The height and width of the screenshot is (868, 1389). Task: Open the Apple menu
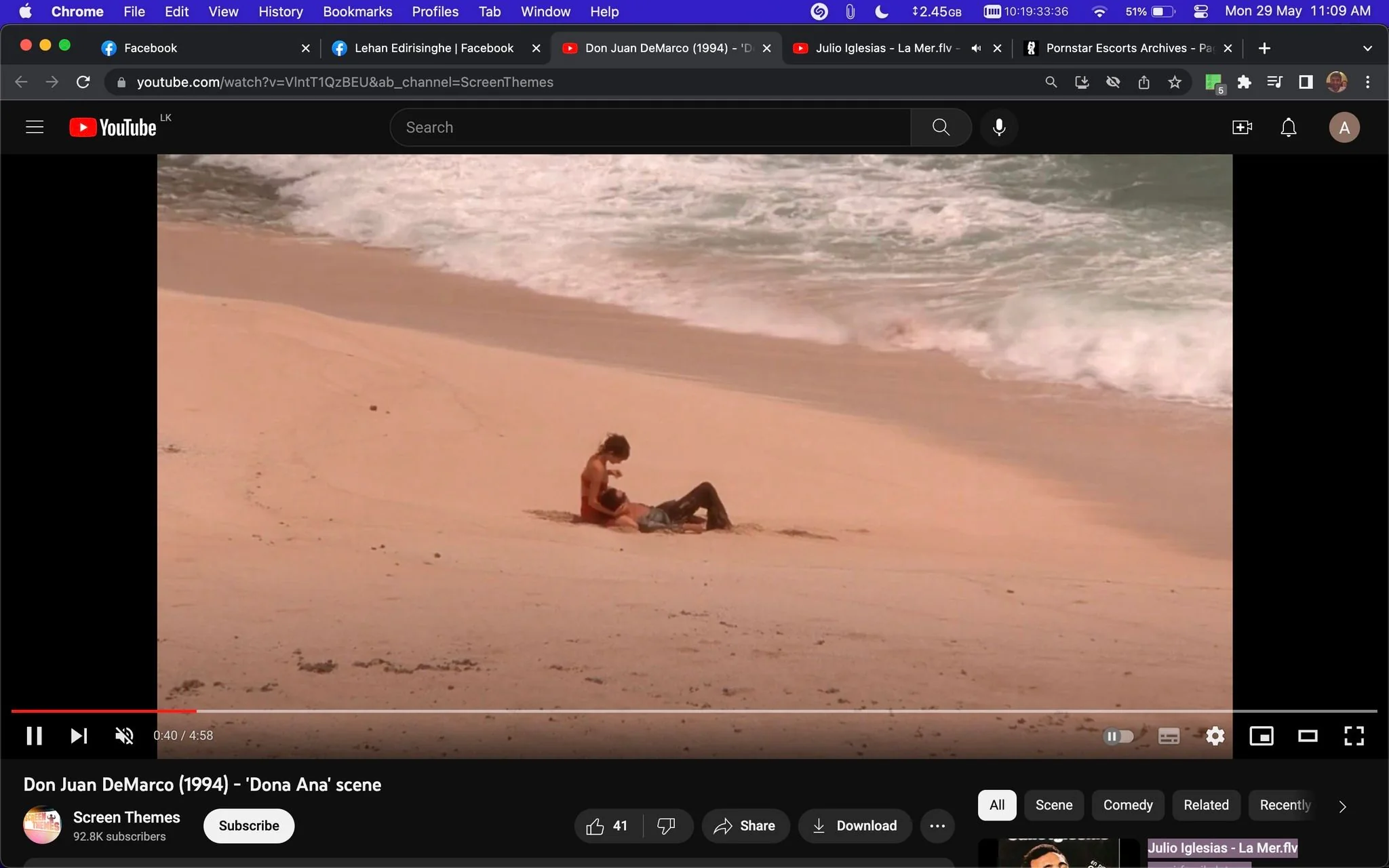(25, 12)
